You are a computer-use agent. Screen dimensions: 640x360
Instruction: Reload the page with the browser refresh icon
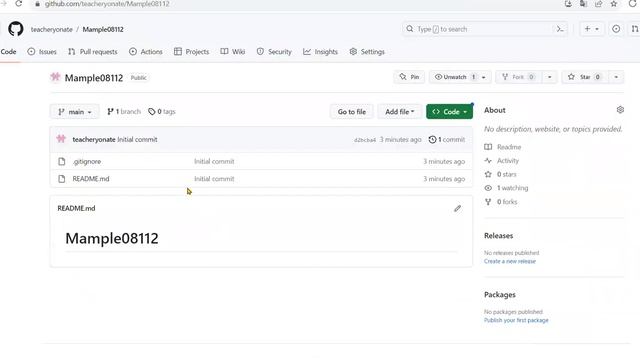pos(18,4)
